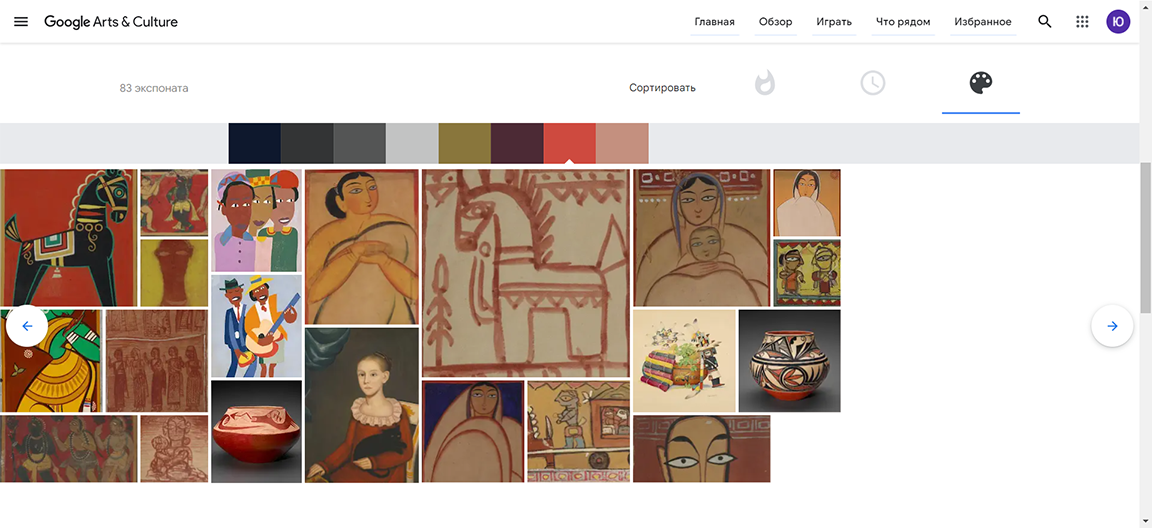The image size is (1152, 528).
Task: Sort by color palette icon
Action: [981, 83]
